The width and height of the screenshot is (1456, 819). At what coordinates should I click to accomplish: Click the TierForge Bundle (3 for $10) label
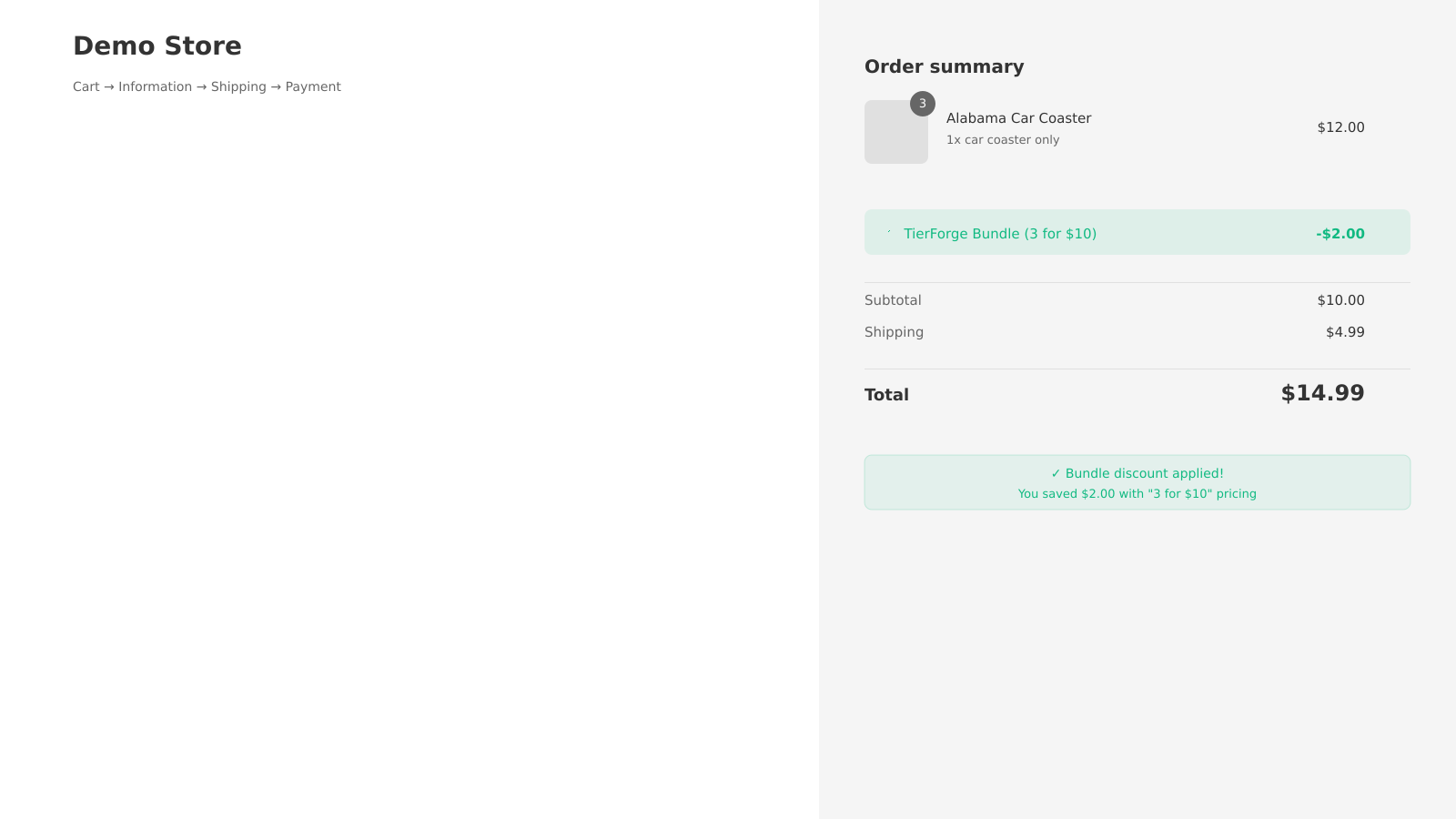pyautogui.click(x=1000, y=234)
